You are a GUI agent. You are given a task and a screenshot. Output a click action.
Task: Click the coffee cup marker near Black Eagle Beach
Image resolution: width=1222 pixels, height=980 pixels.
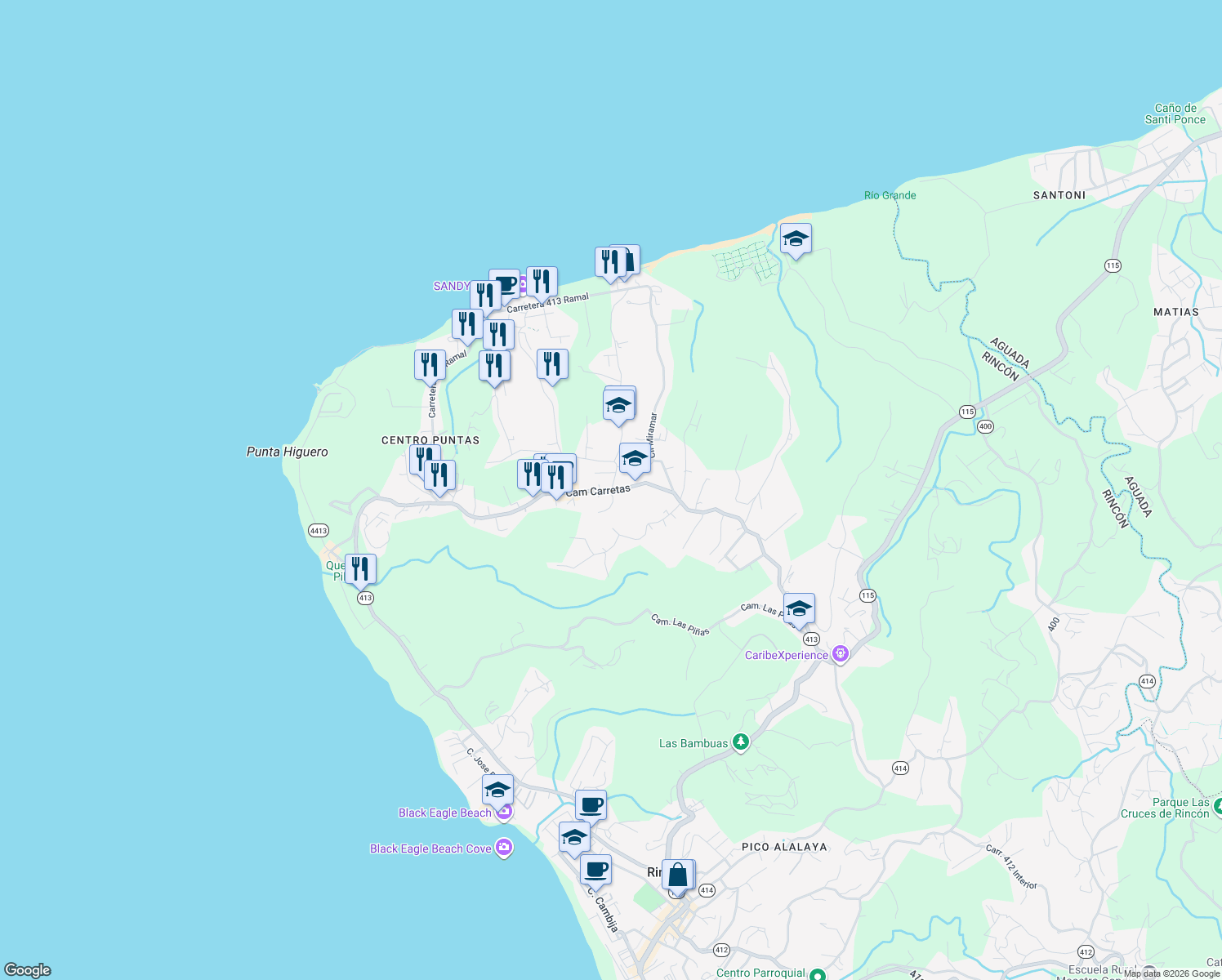591,804
